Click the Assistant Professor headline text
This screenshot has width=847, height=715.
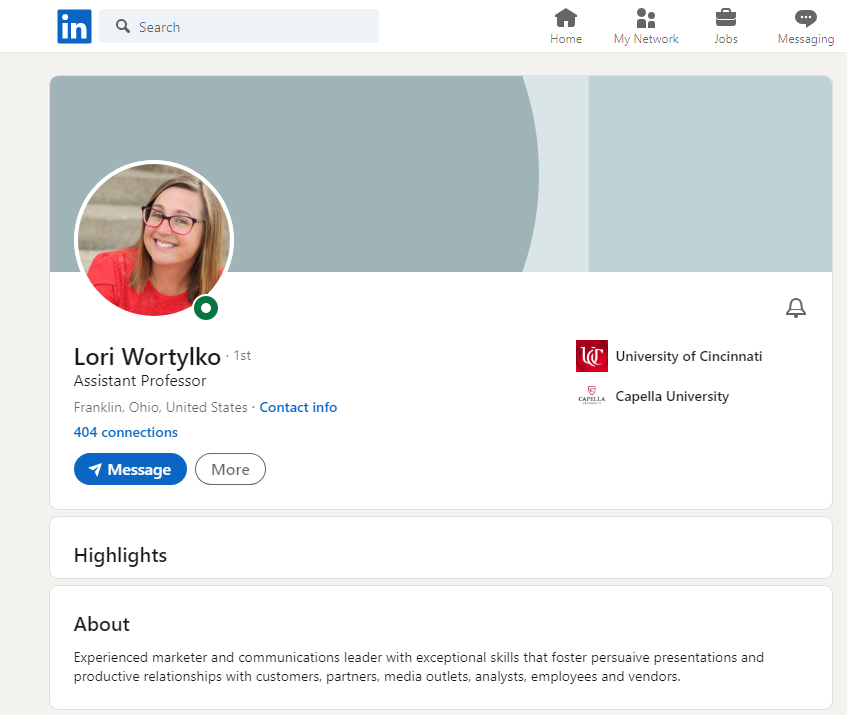click(x=140, y=381)
